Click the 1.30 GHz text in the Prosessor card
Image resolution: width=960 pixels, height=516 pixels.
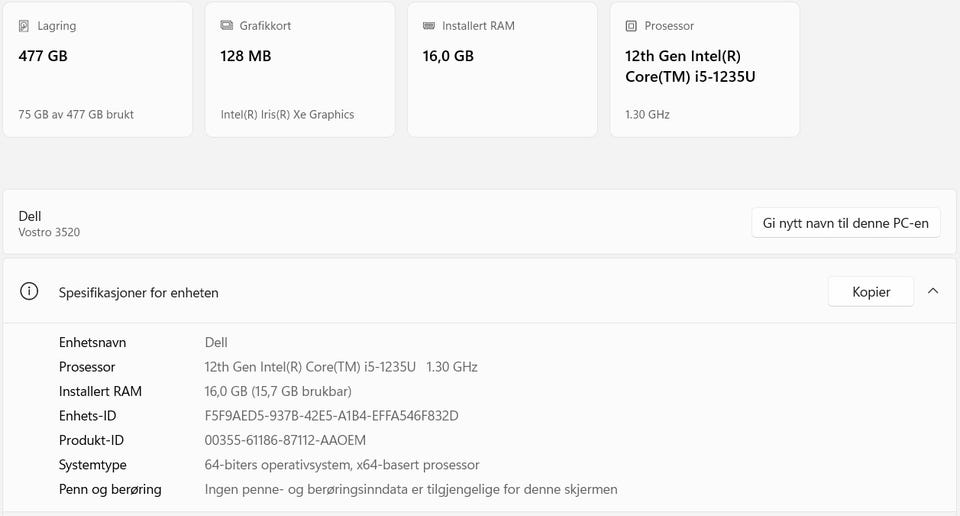point(647,114)
